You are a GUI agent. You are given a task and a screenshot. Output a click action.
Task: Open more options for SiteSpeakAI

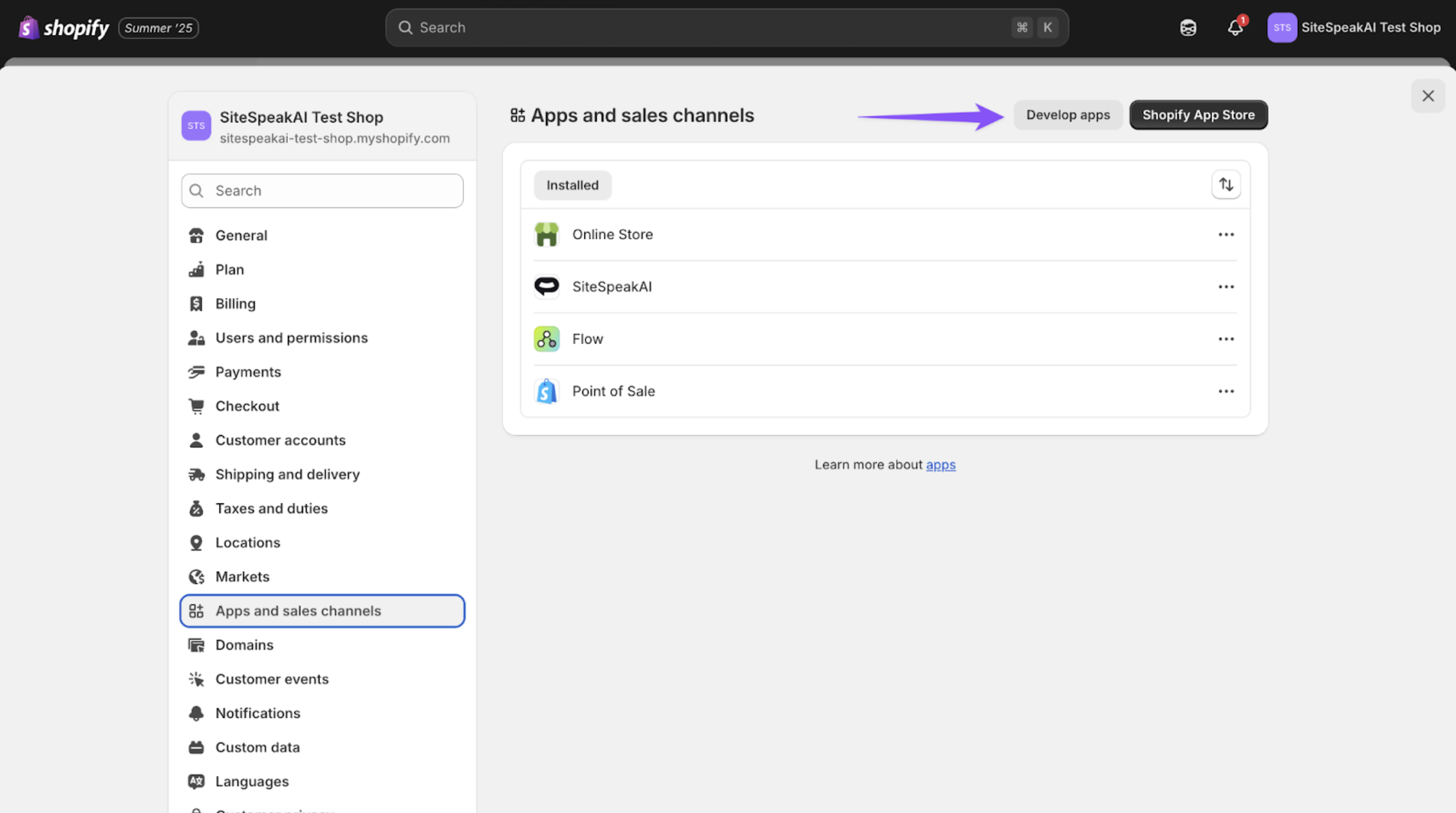click(x=1226, y=287)
